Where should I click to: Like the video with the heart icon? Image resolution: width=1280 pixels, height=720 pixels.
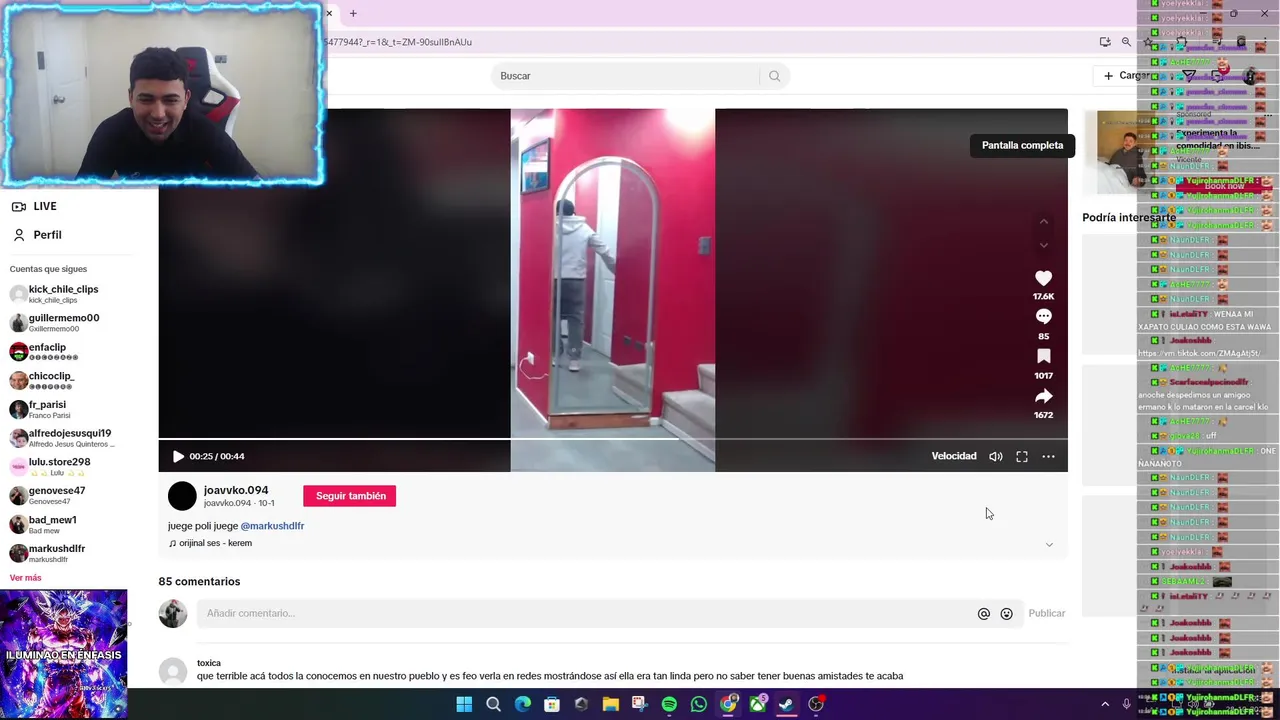point(1043,278)
